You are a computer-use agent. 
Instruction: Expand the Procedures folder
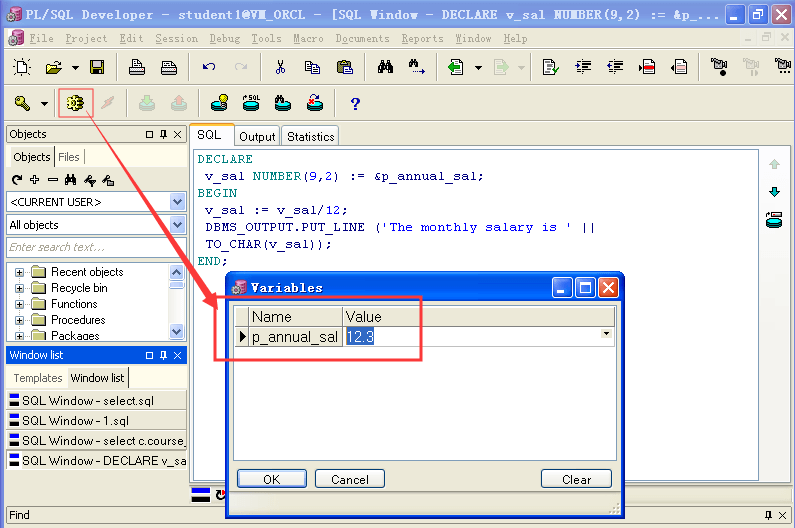[19, 320]
